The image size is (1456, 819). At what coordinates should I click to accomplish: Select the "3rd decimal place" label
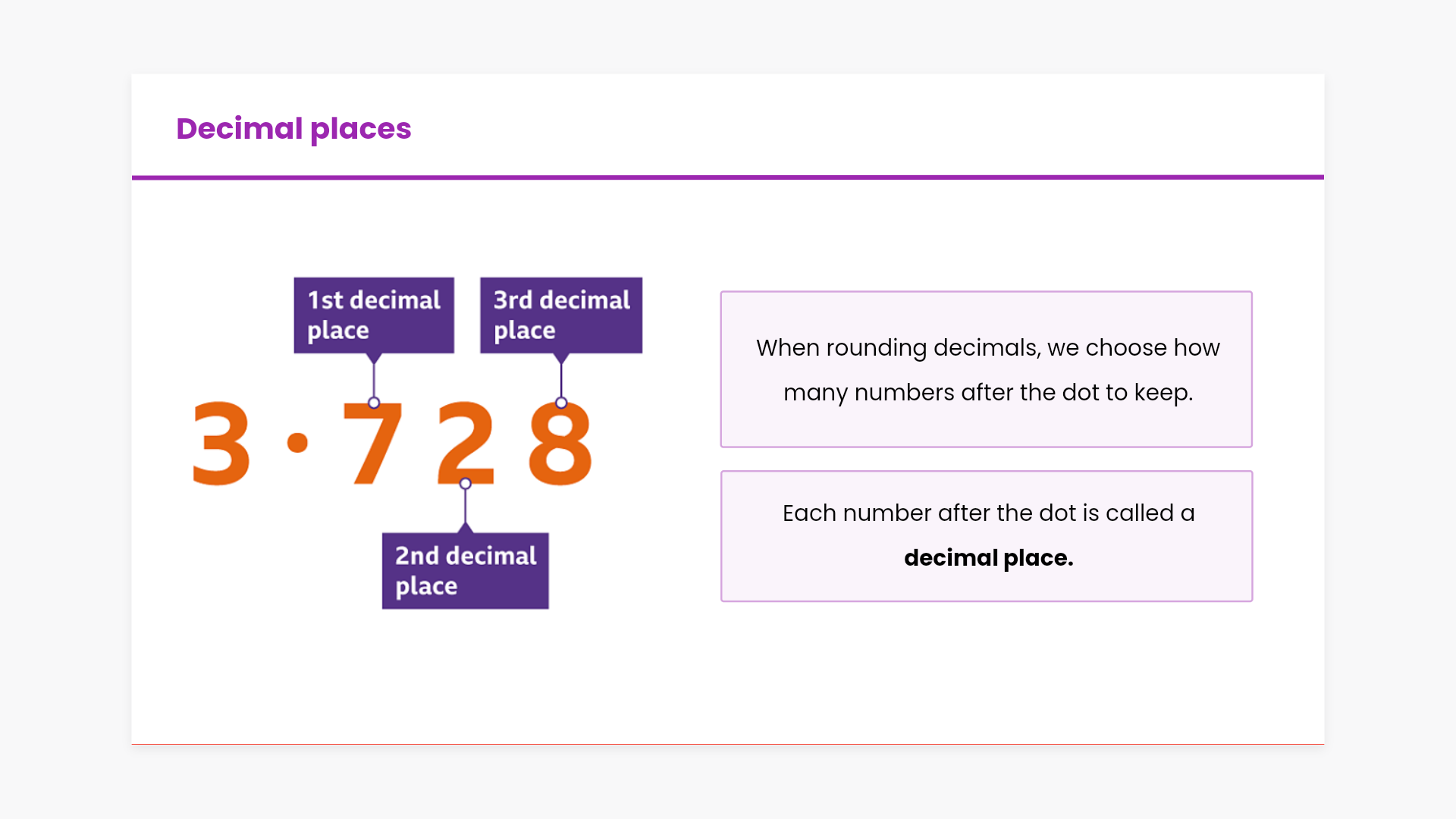[x=561, y=315]
